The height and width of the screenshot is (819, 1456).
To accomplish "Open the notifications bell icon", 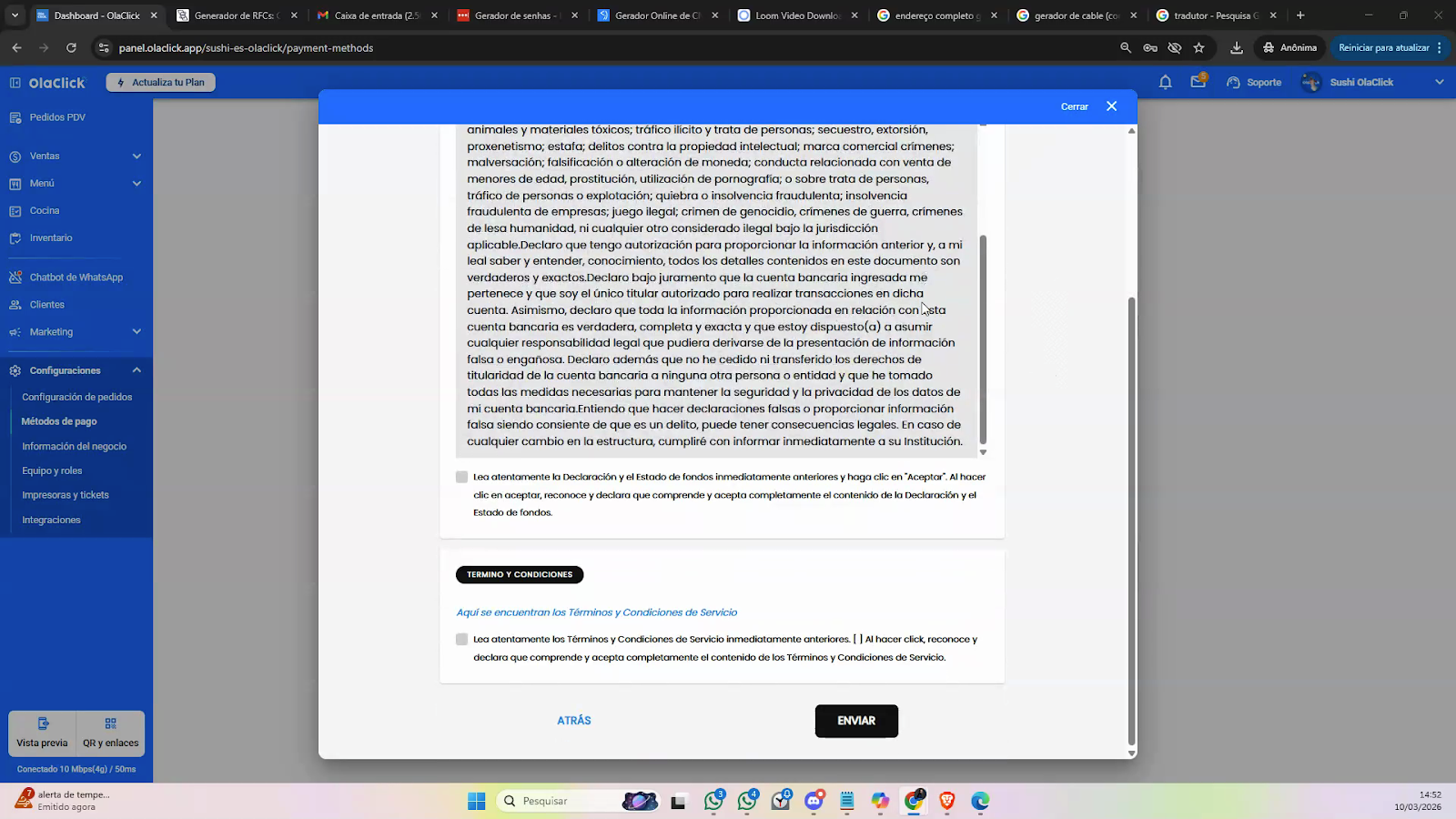I will tap(1165, 82).
